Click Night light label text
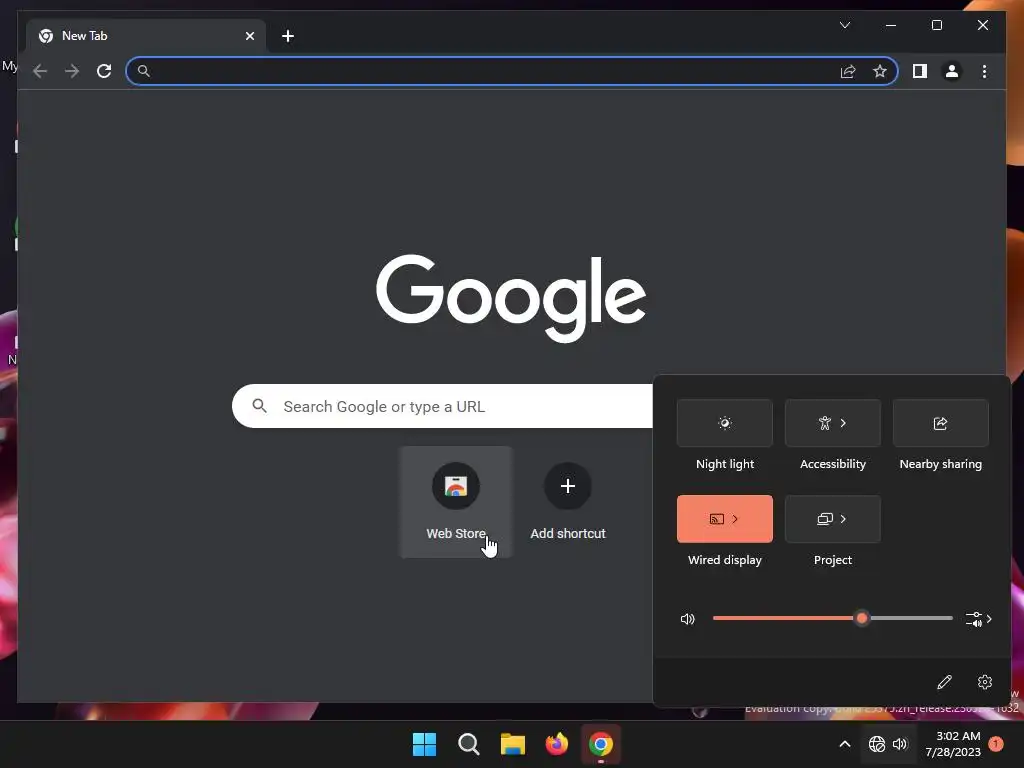 [725, 464]
